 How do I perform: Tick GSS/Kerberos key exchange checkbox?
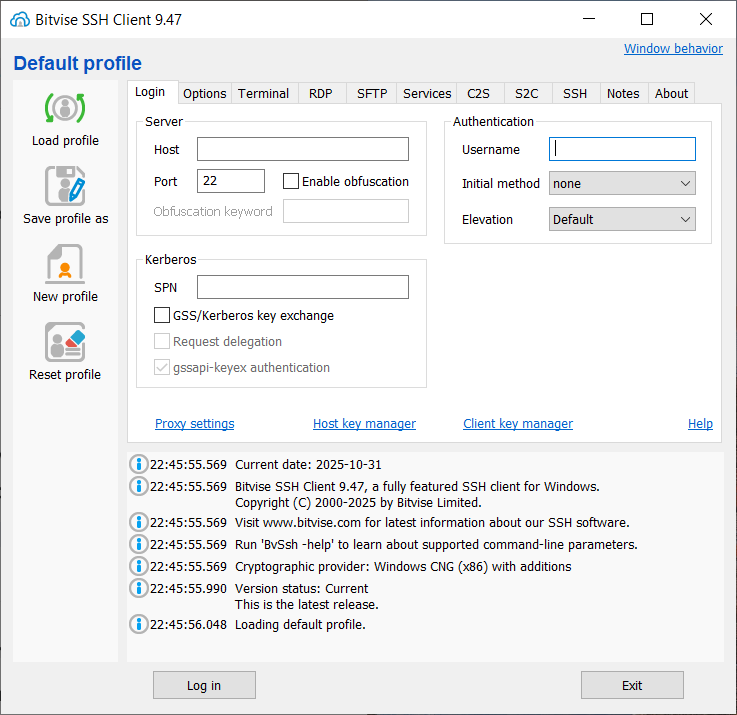click(x=162, y=315)
